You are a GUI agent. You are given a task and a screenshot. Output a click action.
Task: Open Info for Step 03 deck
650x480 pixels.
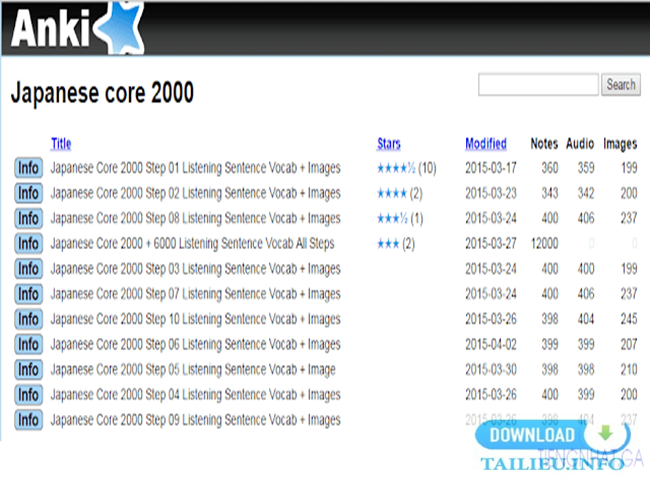pos(28,269)
